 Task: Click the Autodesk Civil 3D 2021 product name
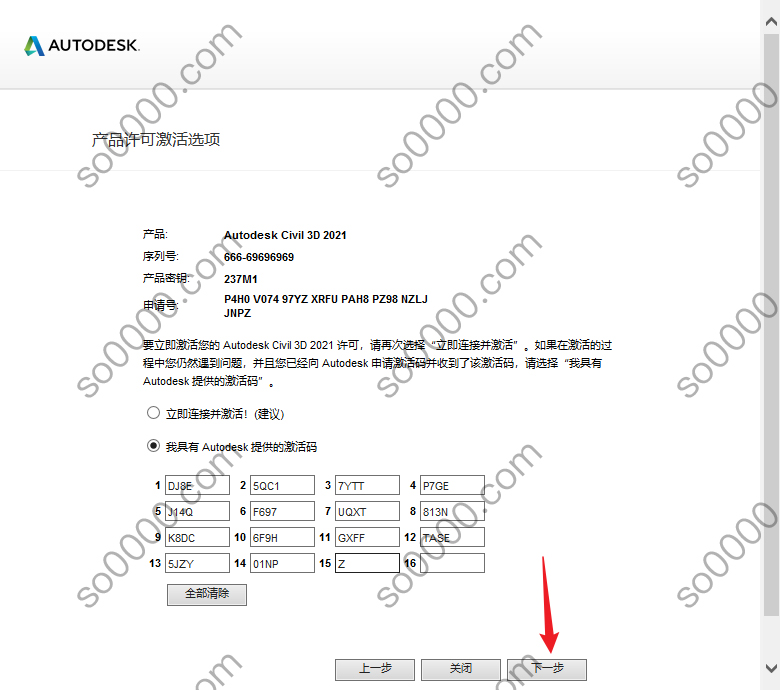(285, 235)
